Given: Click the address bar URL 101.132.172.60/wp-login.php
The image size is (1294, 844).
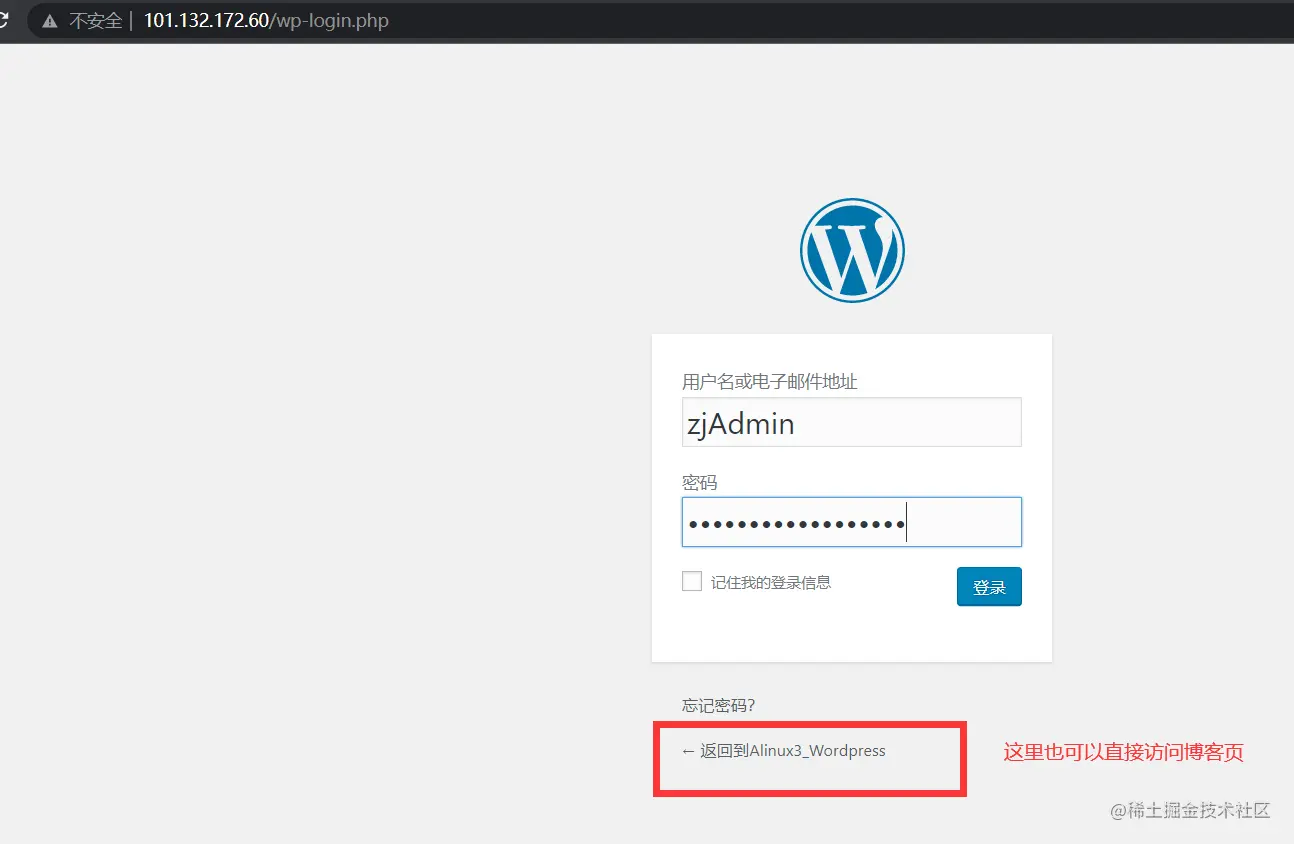Looking at the screenshot, I should [x=266, y=20].
